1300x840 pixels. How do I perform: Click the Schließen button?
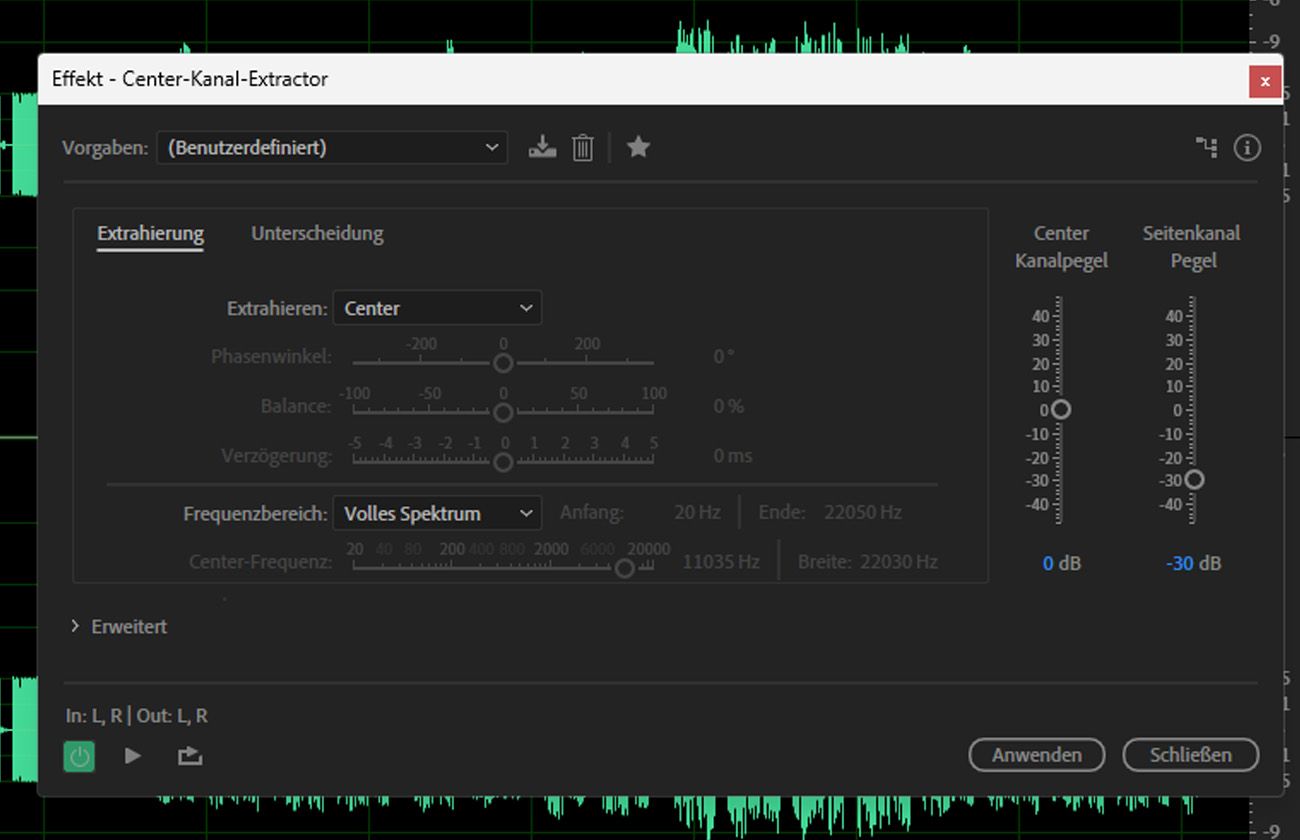click(1190, 755)
